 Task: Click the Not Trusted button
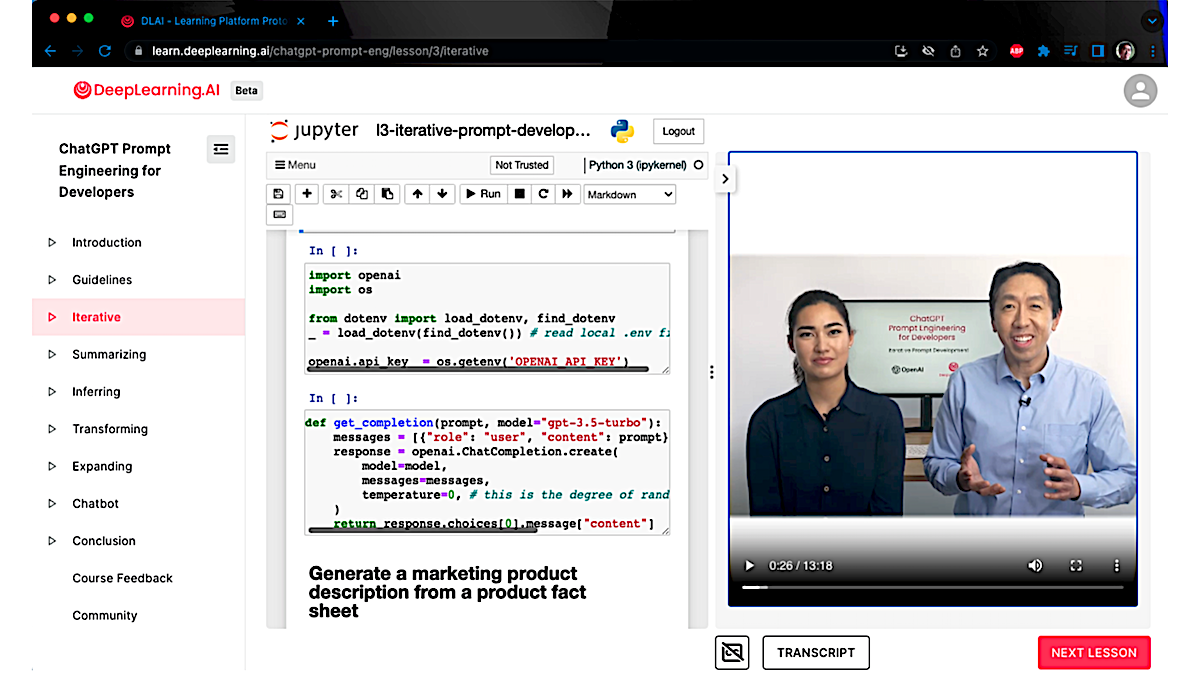pyautogui.click(x=522, y=165)
